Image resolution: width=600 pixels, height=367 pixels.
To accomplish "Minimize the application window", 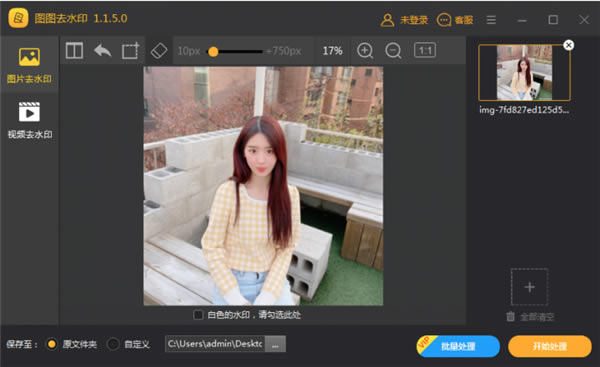I will coord(522,20).
